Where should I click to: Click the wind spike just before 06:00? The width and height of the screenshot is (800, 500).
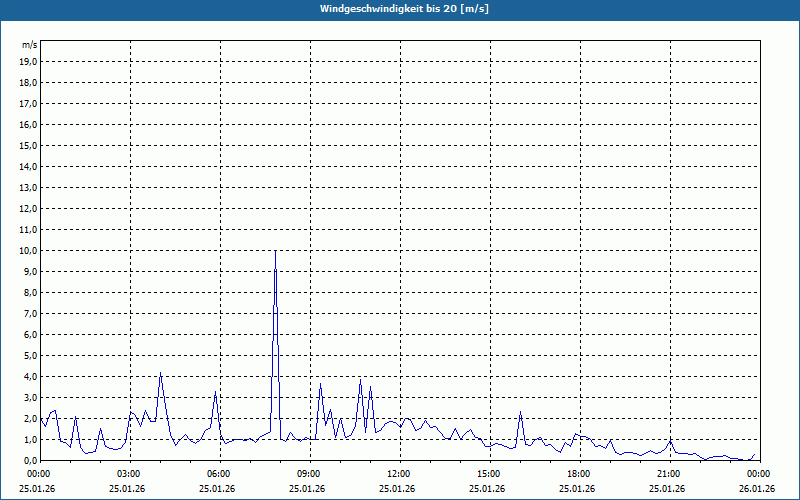click(x=215, y=393)
